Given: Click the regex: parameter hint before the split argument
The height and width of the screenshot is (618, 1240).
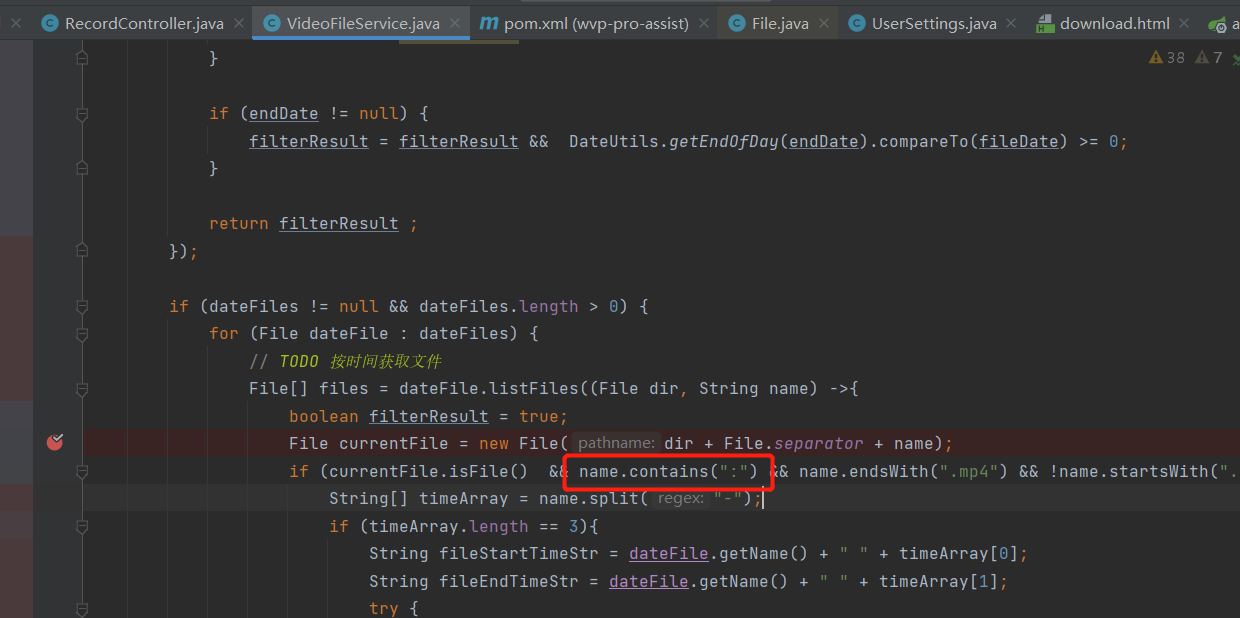Looking at the screenshot, I should [681, 498].
